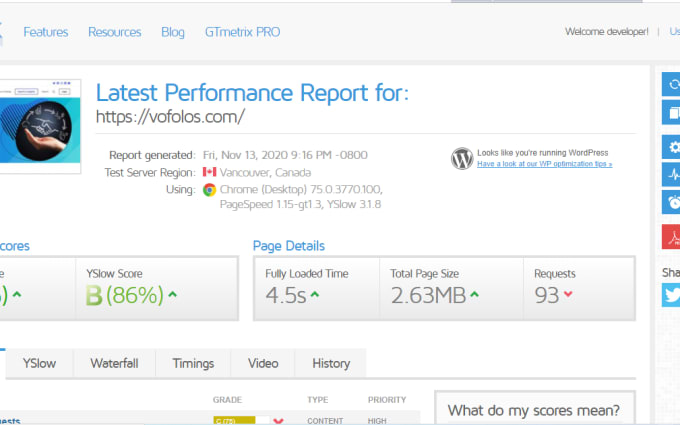Click the PRIORITY column header
Image resolution: width=680 pixels, height=425 pixels.
pos(387,400)
